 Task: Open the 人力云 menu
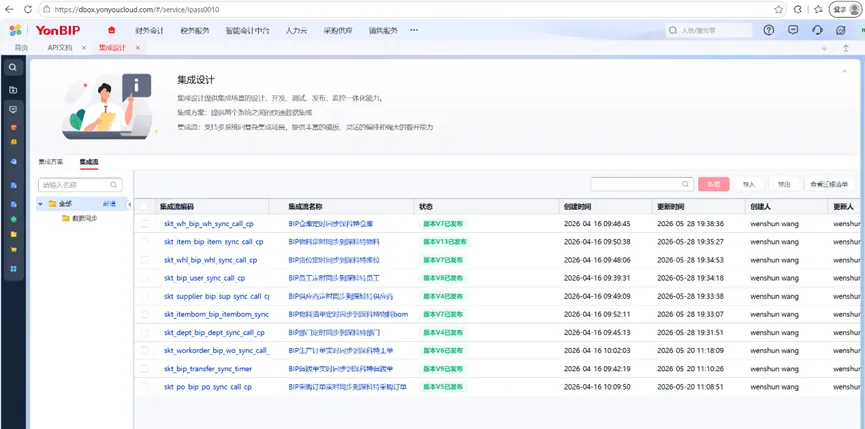point(296,31)
